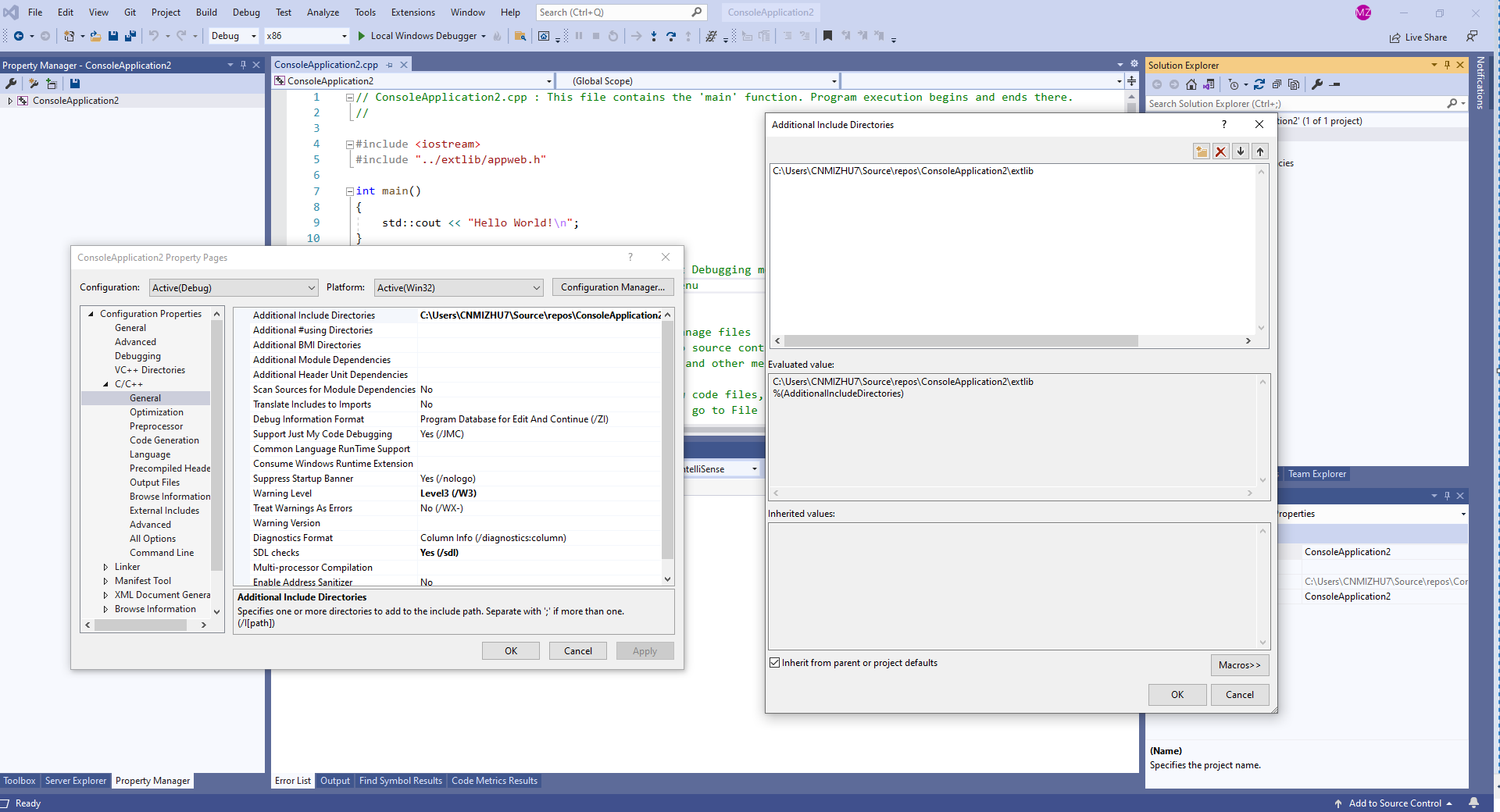Expand the Linker node in property tree

click(x=105, y=567)
